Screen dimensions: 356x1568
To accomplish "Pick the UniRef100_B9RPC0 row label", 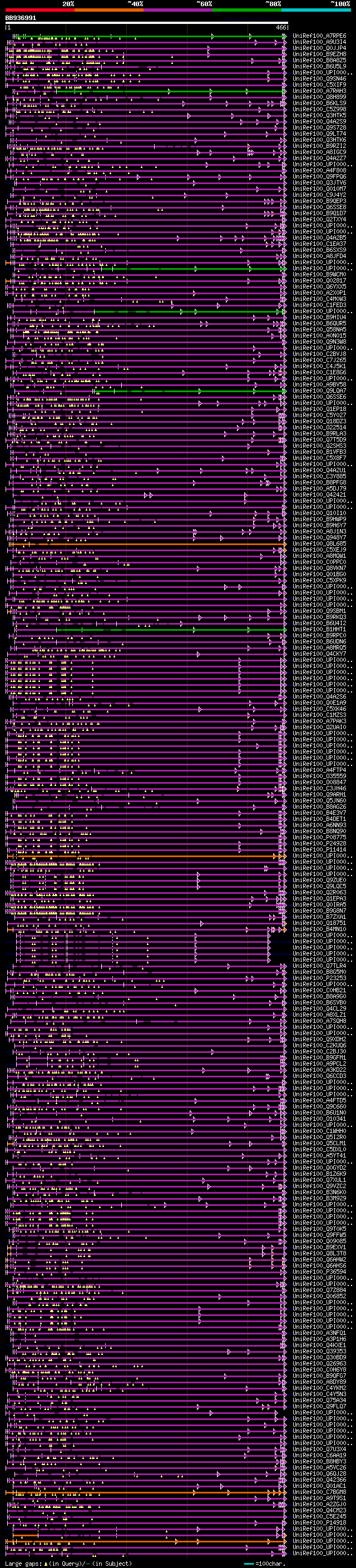I will click(319, 635).
